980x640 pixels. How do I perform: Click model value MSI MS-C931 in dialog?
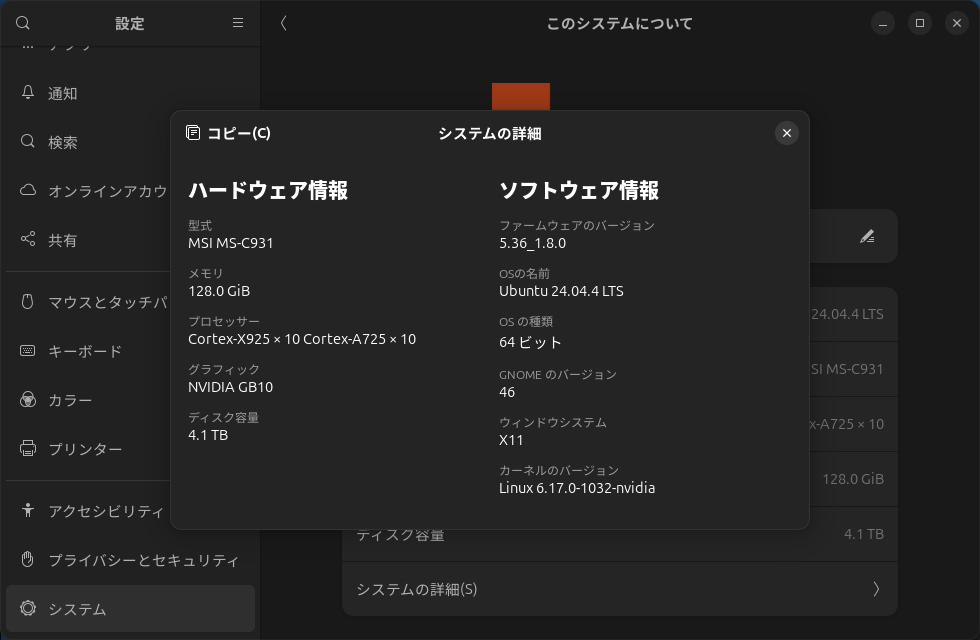click(x=231, y=243)
